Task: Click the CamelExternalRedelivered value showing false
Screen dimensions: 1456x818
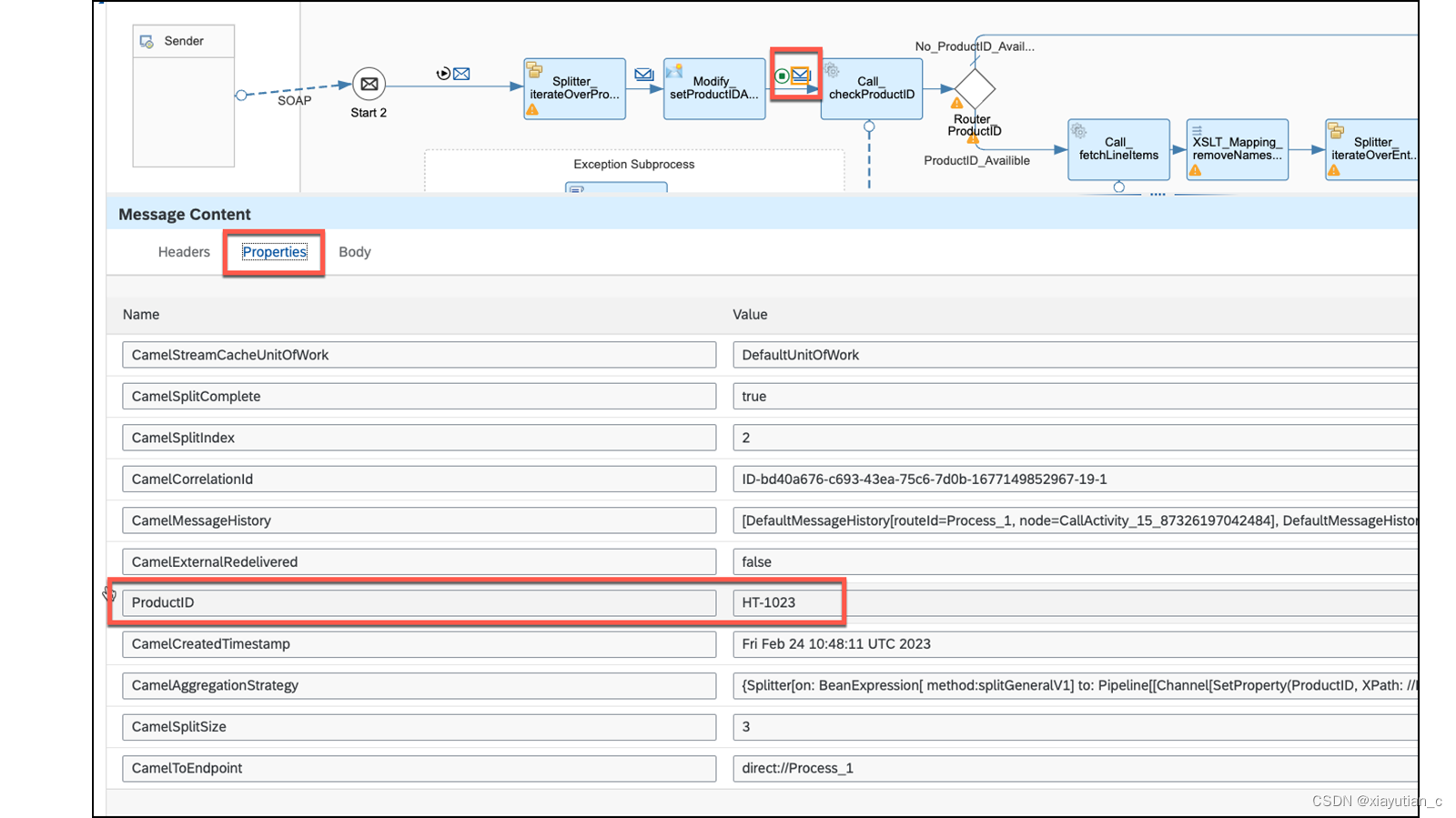Action: point(1075,561)
